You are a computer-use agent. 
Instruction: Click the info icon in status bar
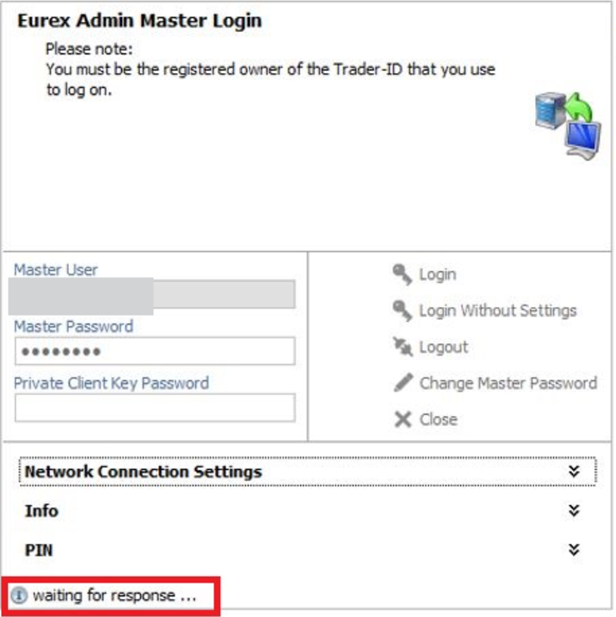[19, 596]
